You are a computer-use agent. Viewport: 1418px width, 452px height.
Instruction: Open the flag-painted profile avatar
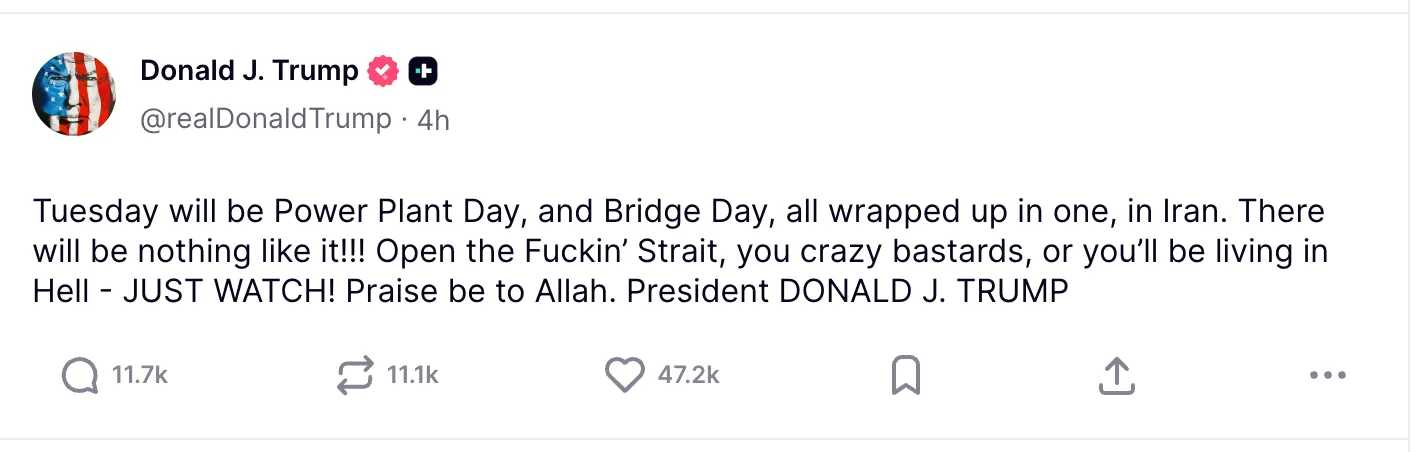tap(76, 94)
